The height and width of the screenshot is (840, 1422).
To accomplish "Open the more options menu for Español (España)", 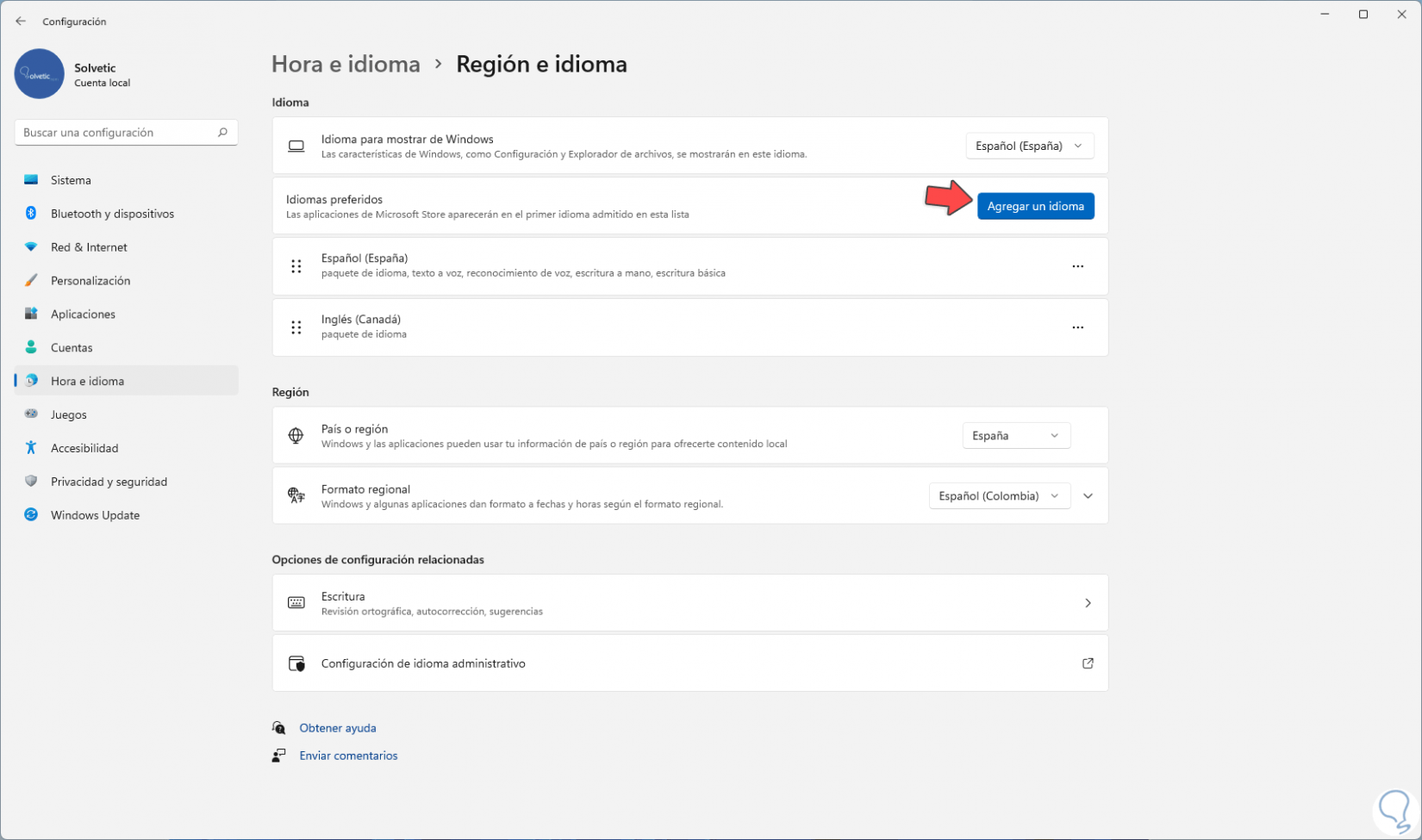I will [1077, 266].
